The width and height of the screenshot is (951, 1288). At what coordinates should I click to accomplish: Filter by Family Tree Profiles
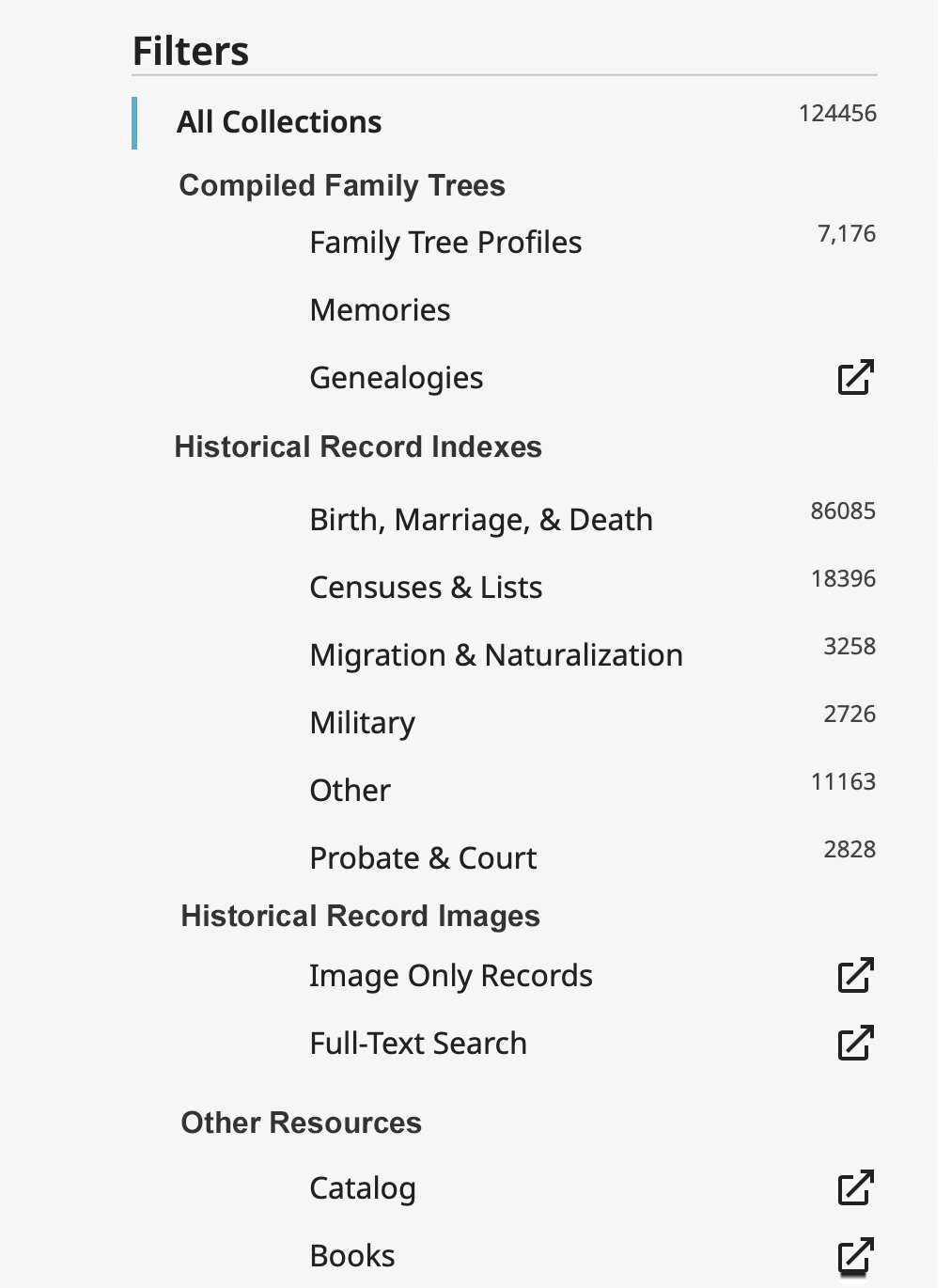[445, 243]
